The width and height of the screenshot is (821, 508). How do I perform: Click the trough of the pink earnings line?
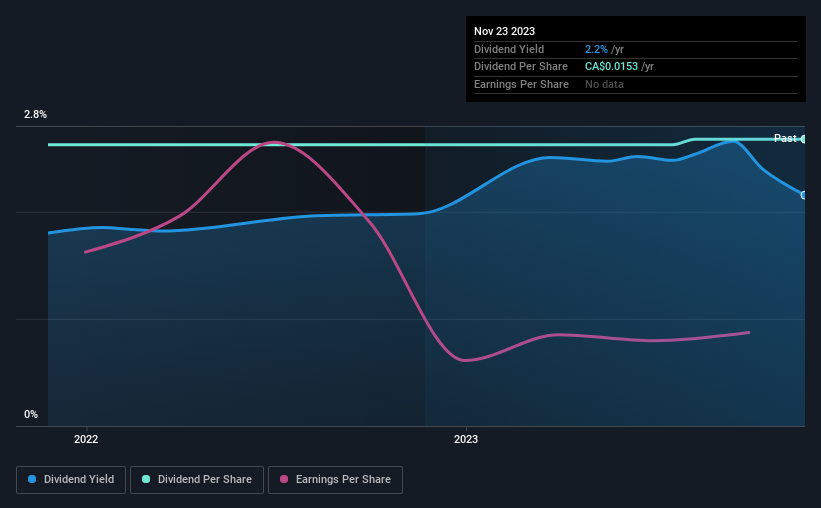(464, 360)
